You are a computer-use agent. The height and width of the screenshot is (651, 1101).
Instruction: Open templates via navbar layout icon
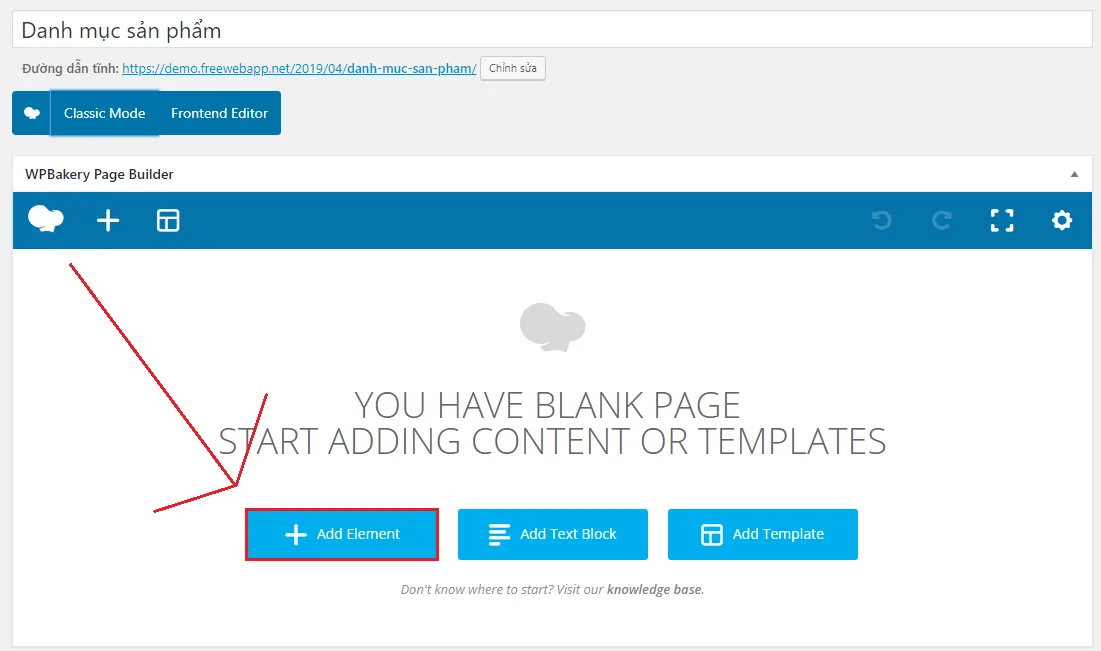point(168,221)
